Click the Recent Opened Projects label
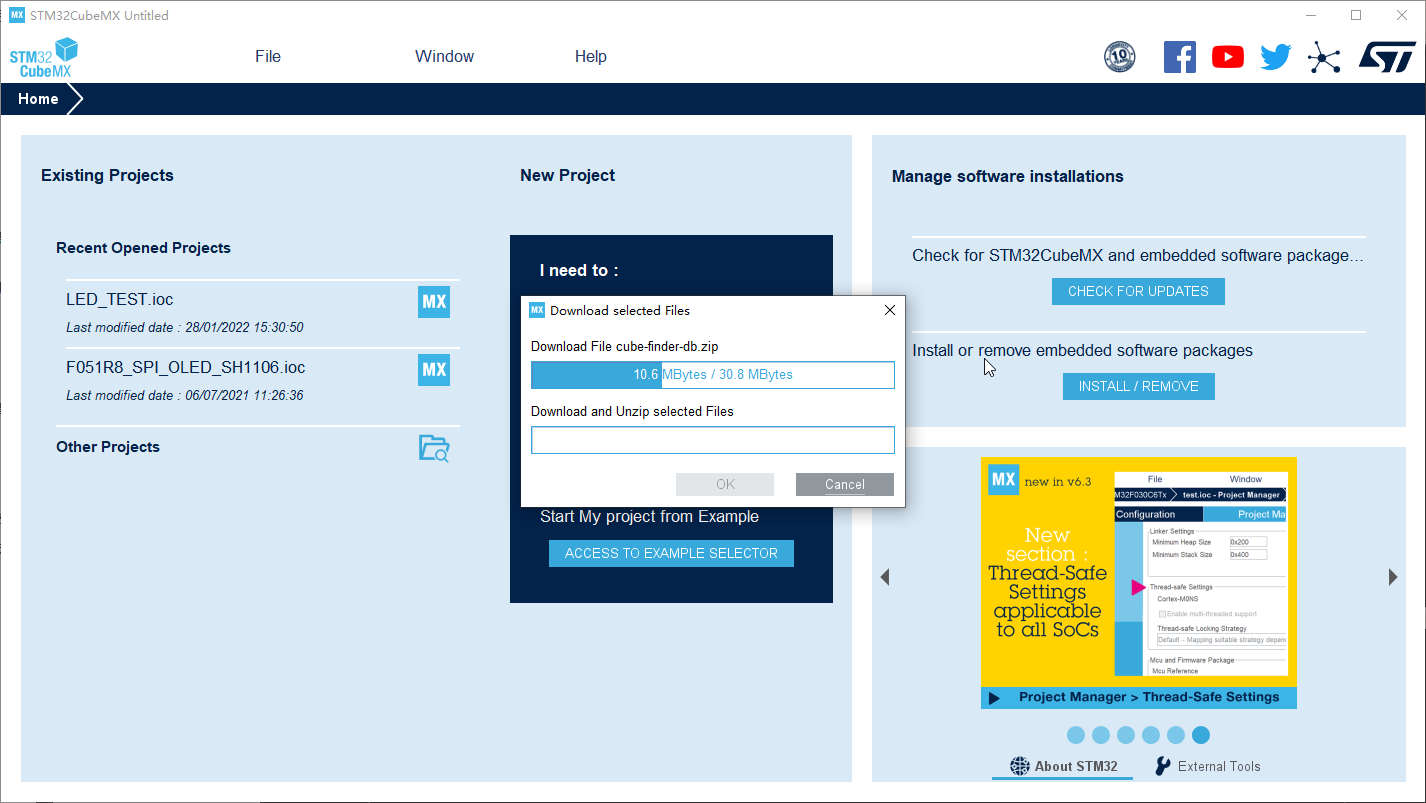 tap(143, 248)
